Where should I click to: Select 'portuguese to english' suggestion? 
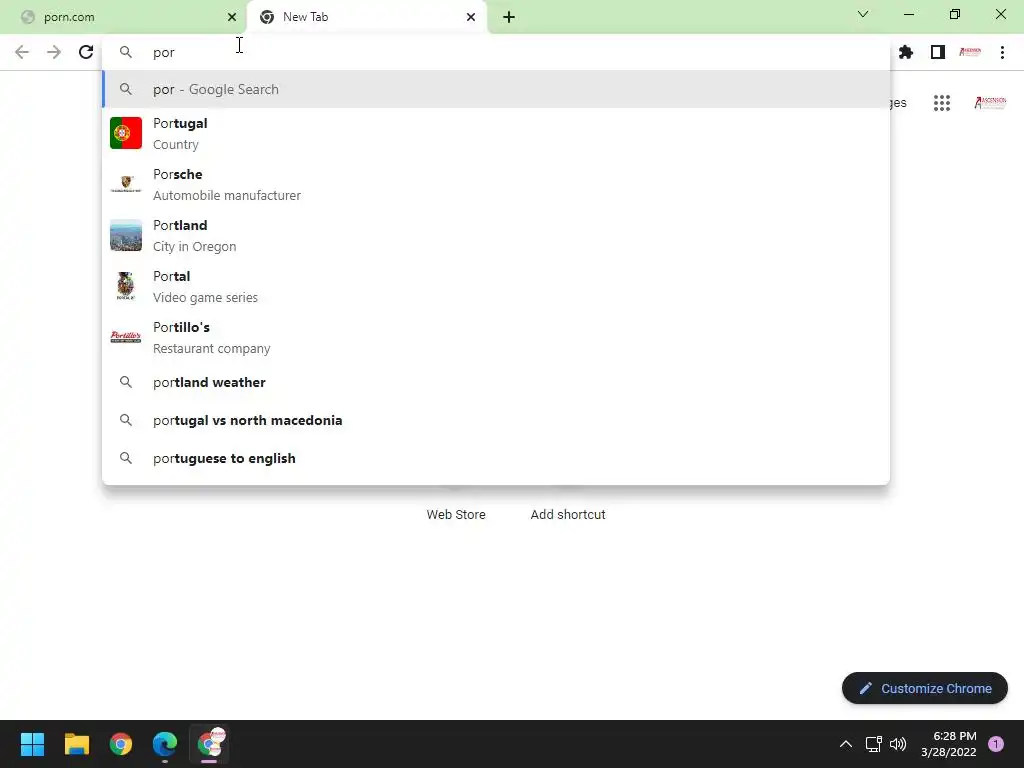(x=496, y=458)
